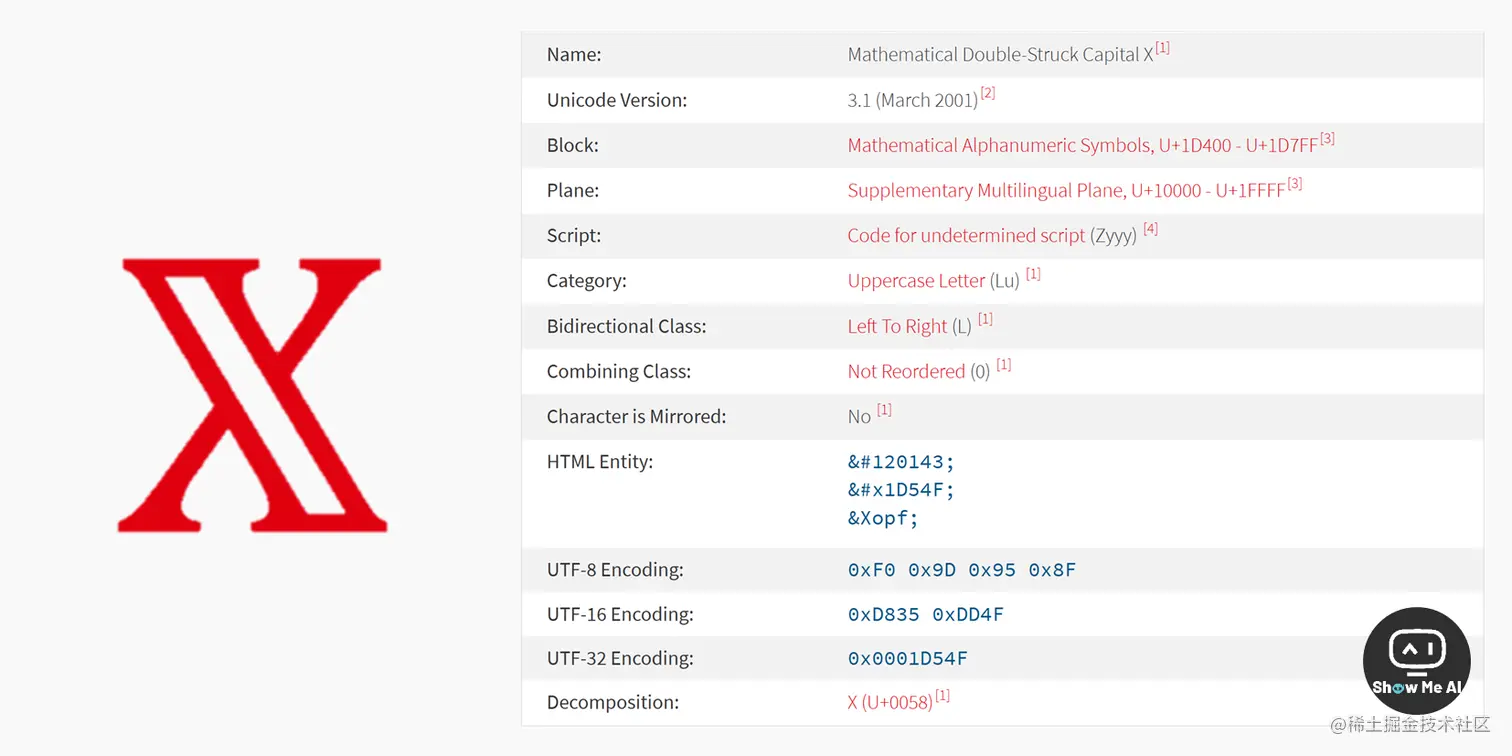The image size is (1512, 756).
Task: Click the UTF-8 value '0xF0 0x9D 0x95 0x8F'
Action: (962, 570)
